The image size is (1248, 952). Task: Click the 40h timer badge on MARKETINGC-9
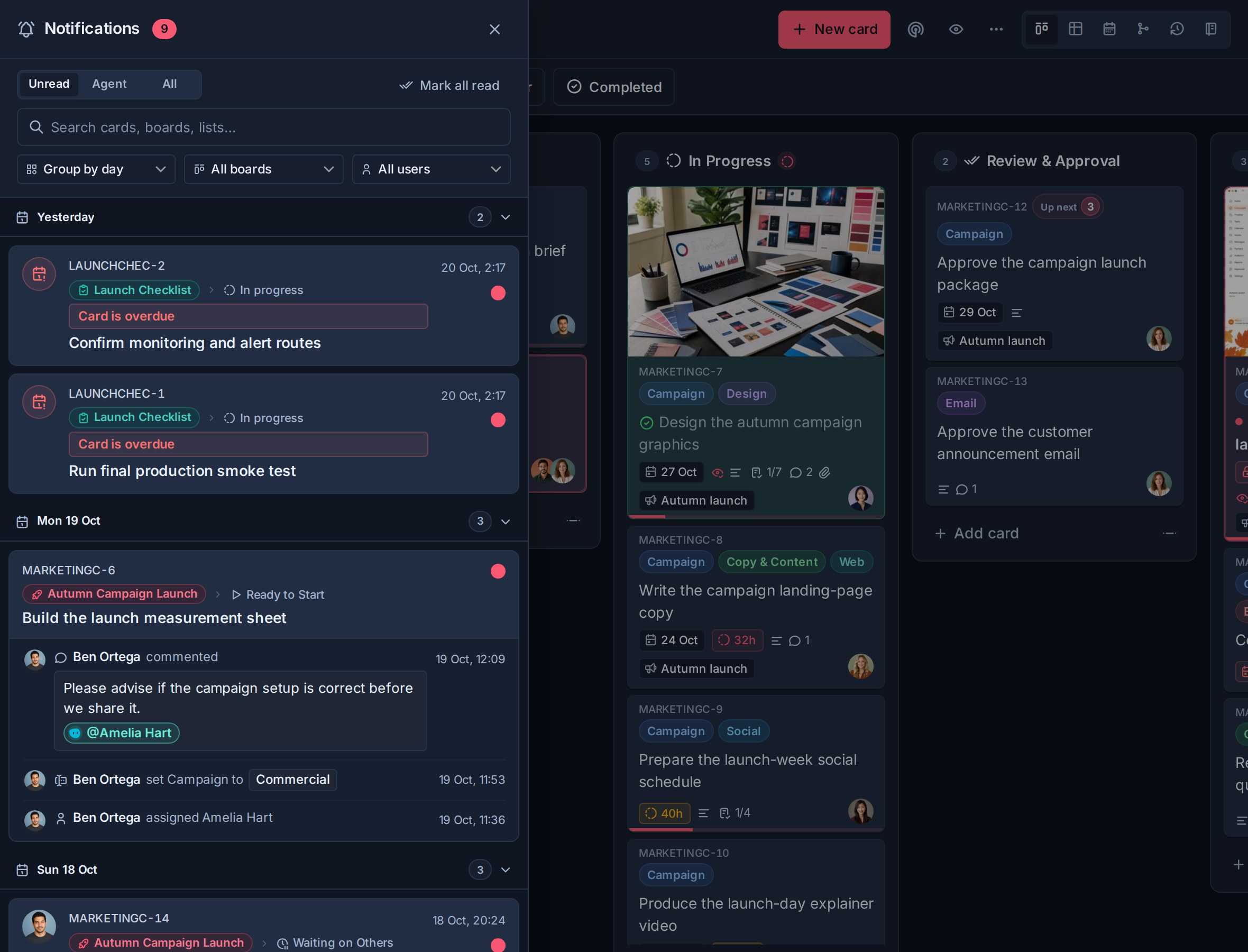click(x=664, y=812)
